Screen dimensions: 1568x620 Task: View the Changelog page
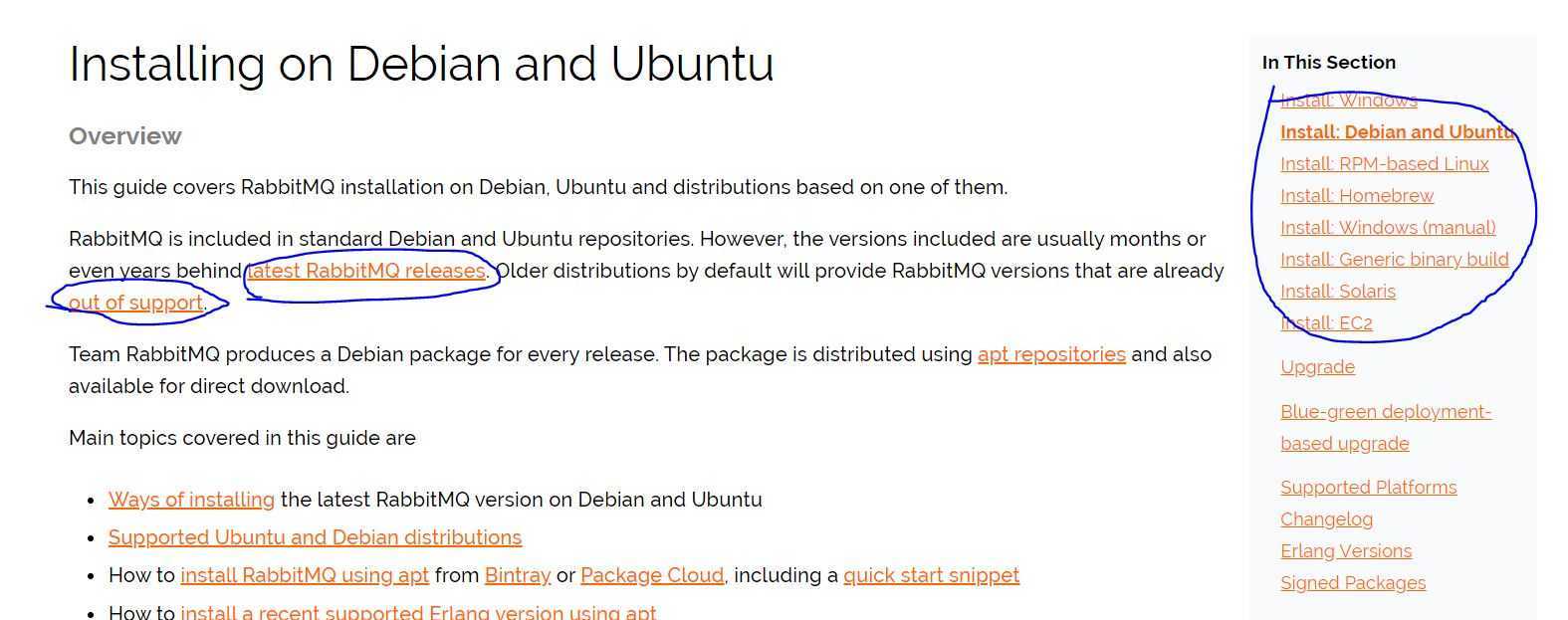coord(1326,519)
